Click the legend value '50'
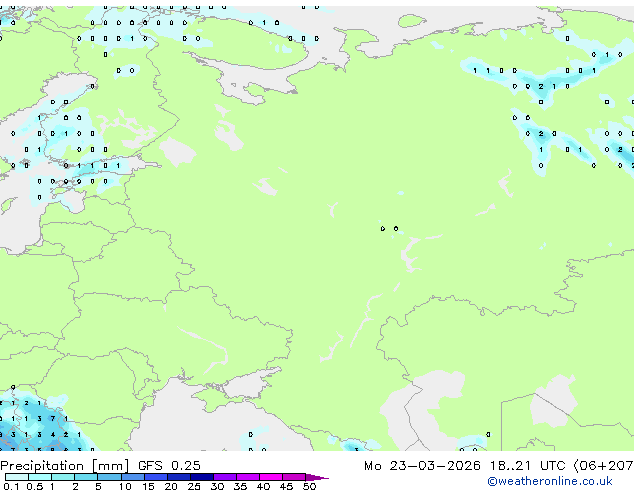 pos(310,486)
